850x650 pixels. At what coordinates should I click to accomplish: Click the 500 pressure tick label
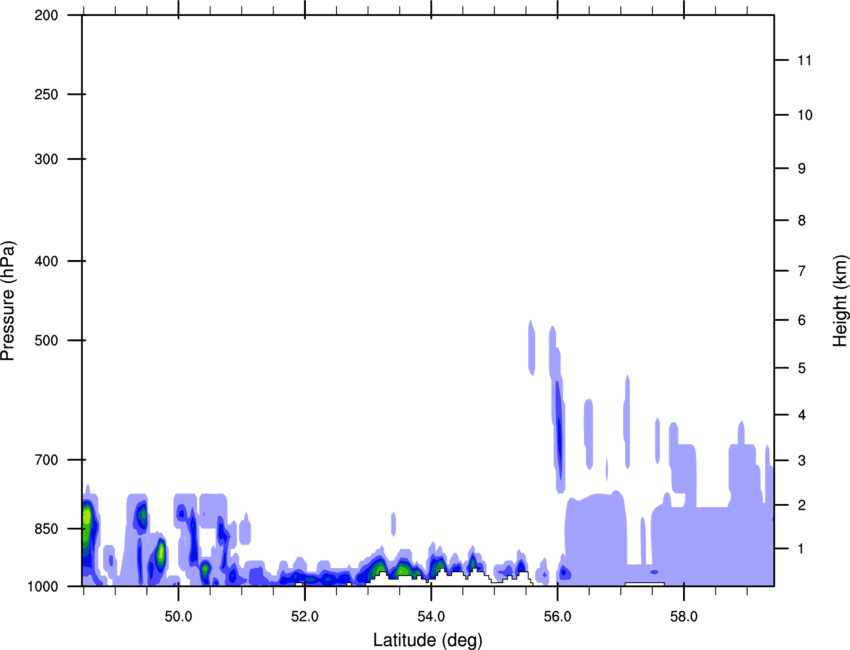(46, 340)
